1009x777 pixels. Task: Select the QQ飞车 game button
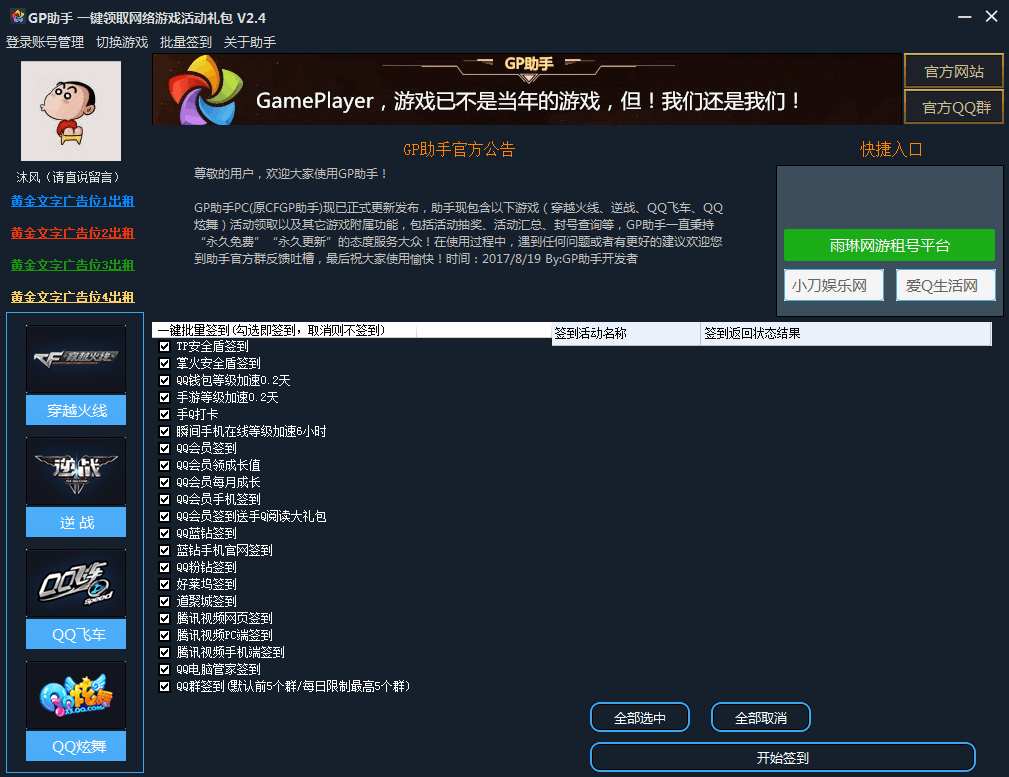[76, 634]
